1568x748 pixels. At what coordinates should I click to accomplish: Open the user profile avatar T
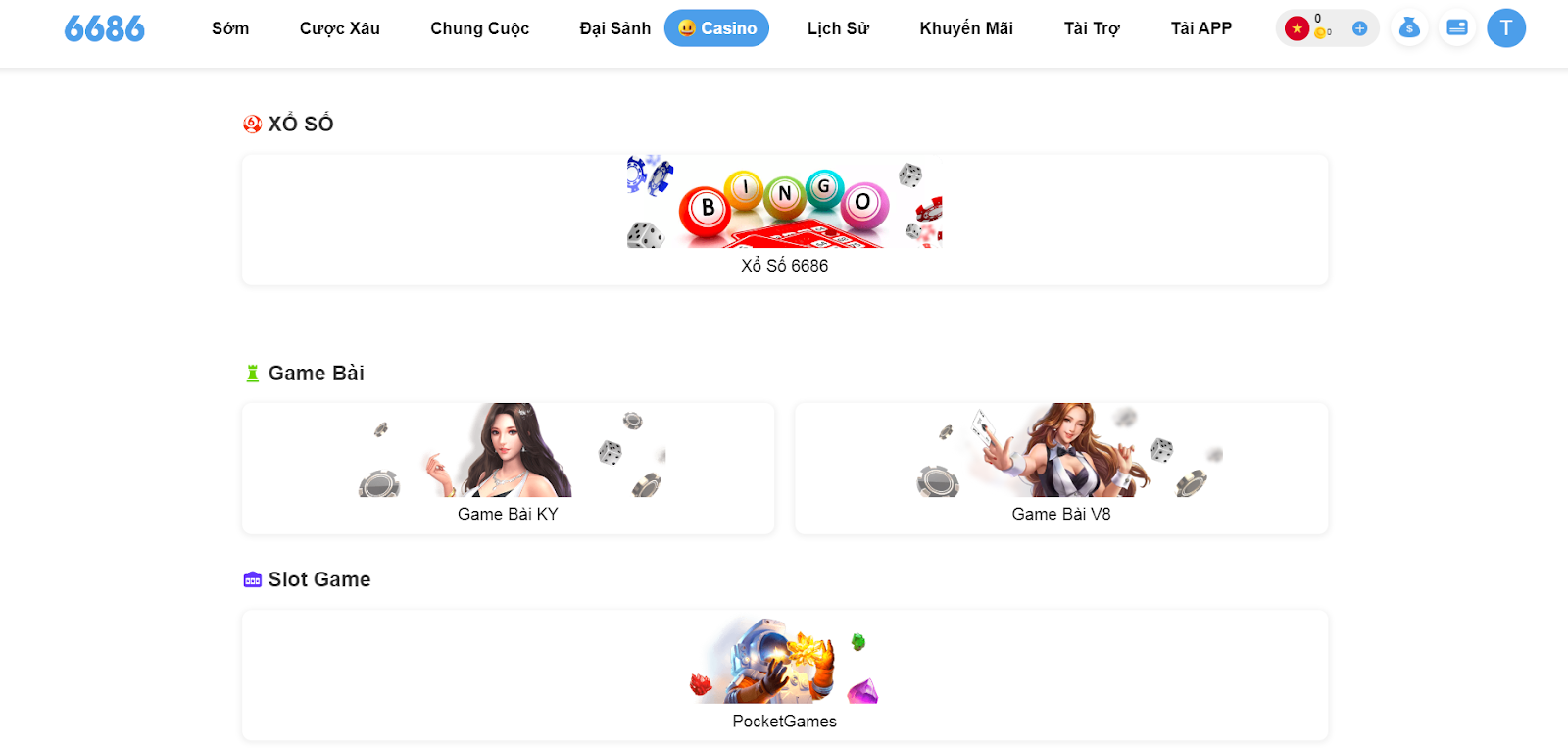point(1506,28)
